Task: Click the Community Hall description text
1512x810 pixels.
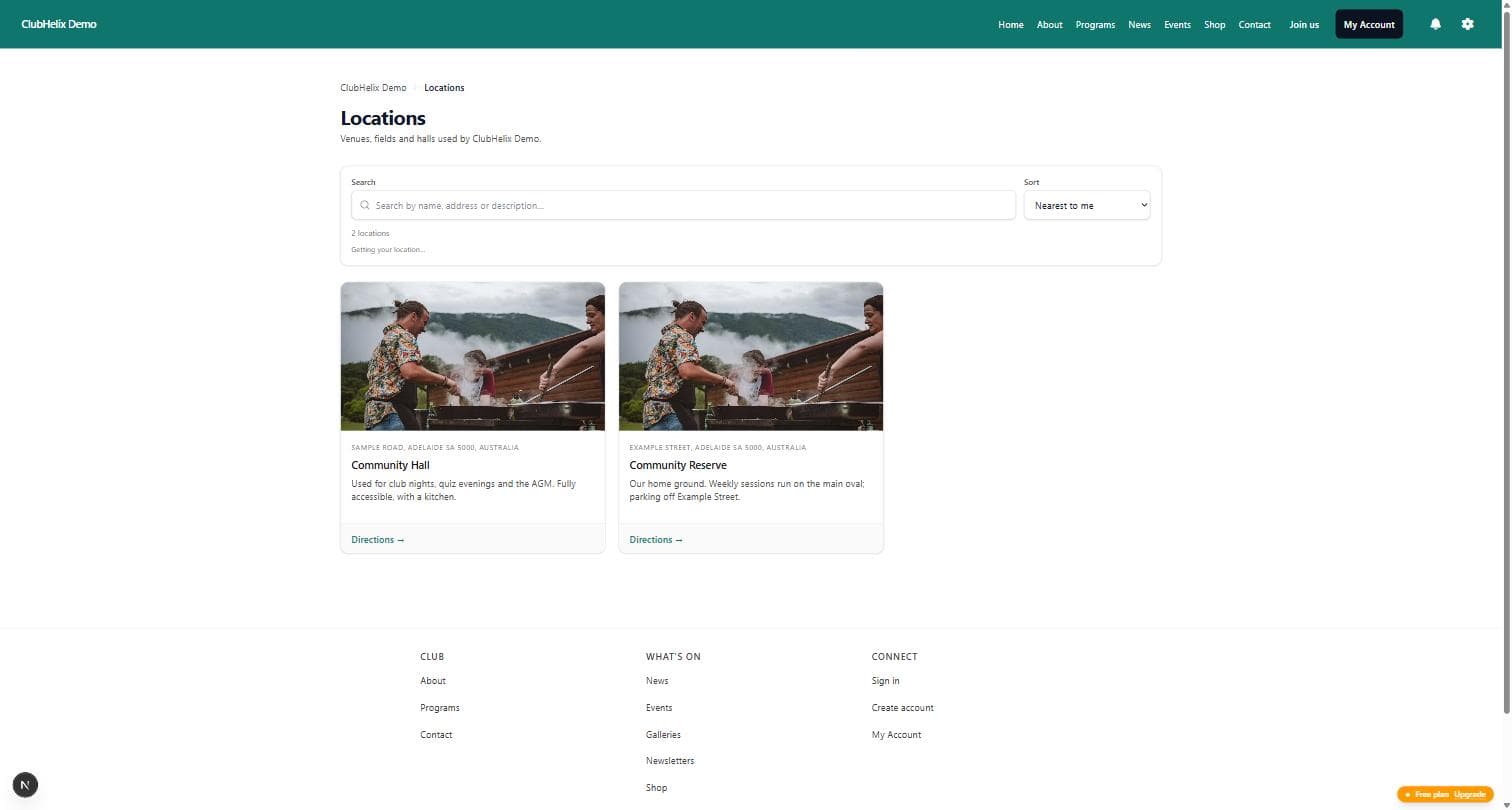Action: 464,490
